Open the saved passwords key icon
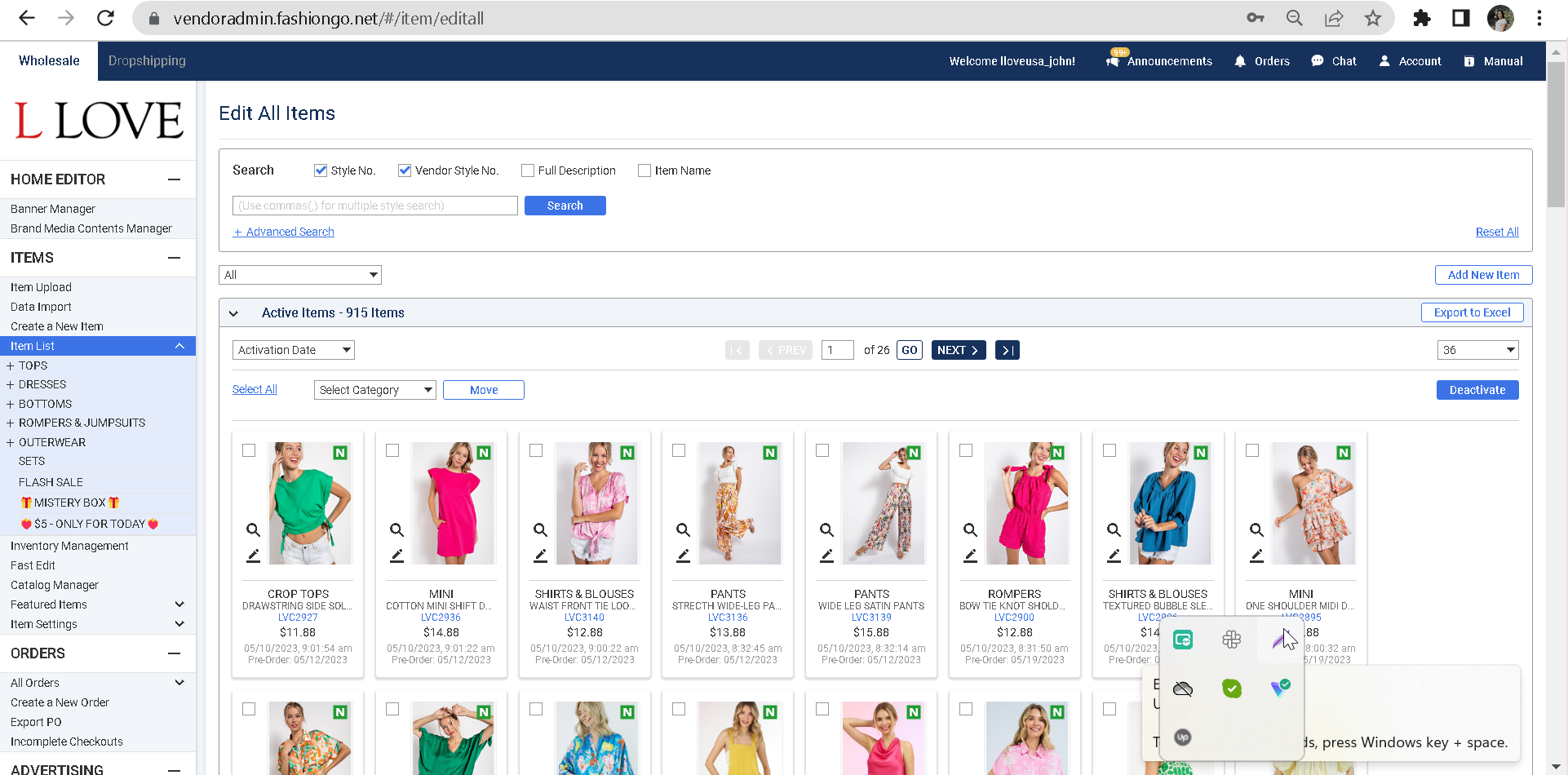The image size is (1568, 775). coord(1255,18)
